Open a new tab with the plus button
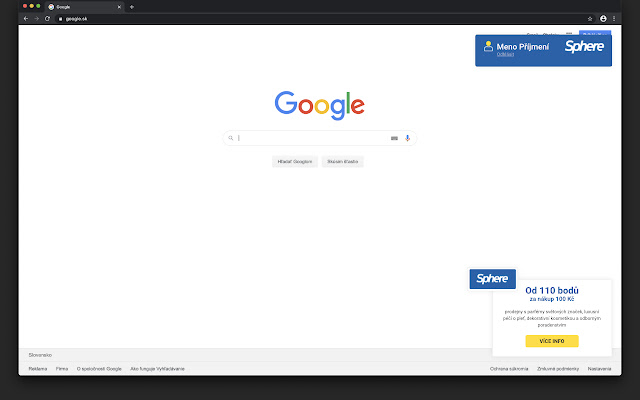This screenshot has height=400, width=640. pos(131,7)
